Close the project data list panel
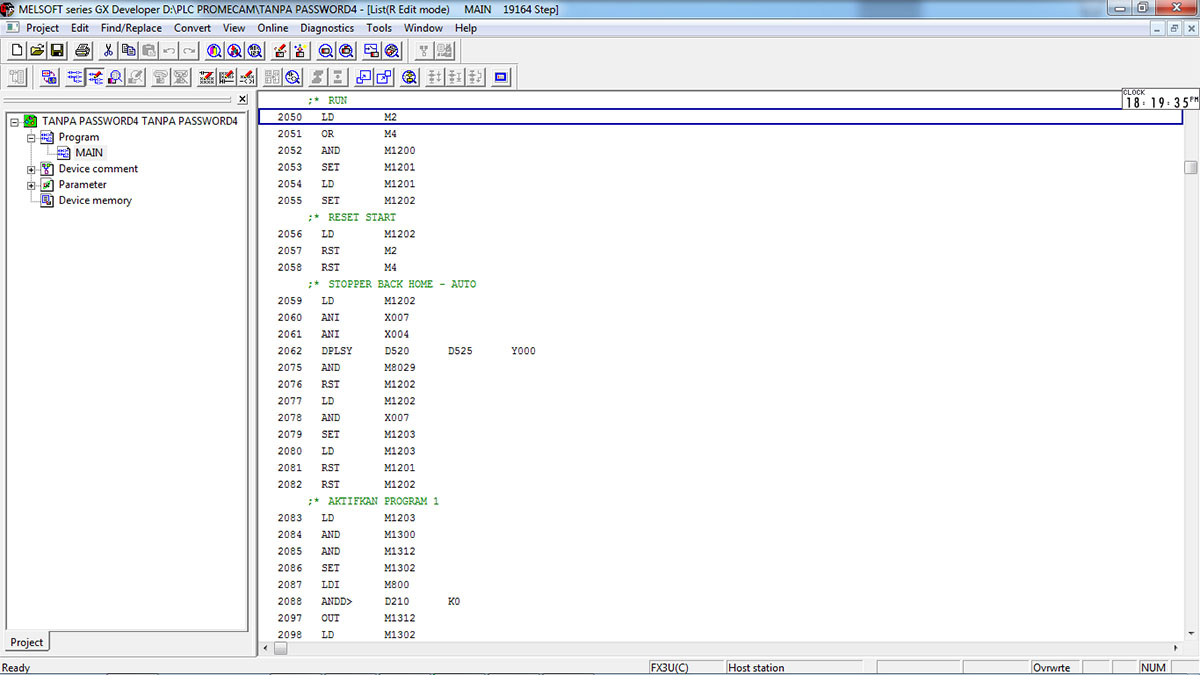Viewport: 1200px width, 675px height. pyautogui.click(x=242, y=99)
